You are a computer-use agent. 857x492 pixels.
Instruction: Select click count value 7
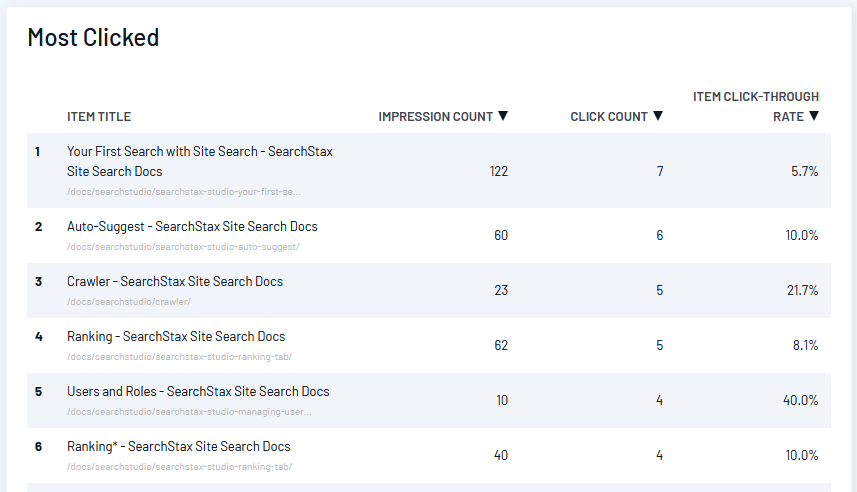pyautogui.click(x=660, y=171)
